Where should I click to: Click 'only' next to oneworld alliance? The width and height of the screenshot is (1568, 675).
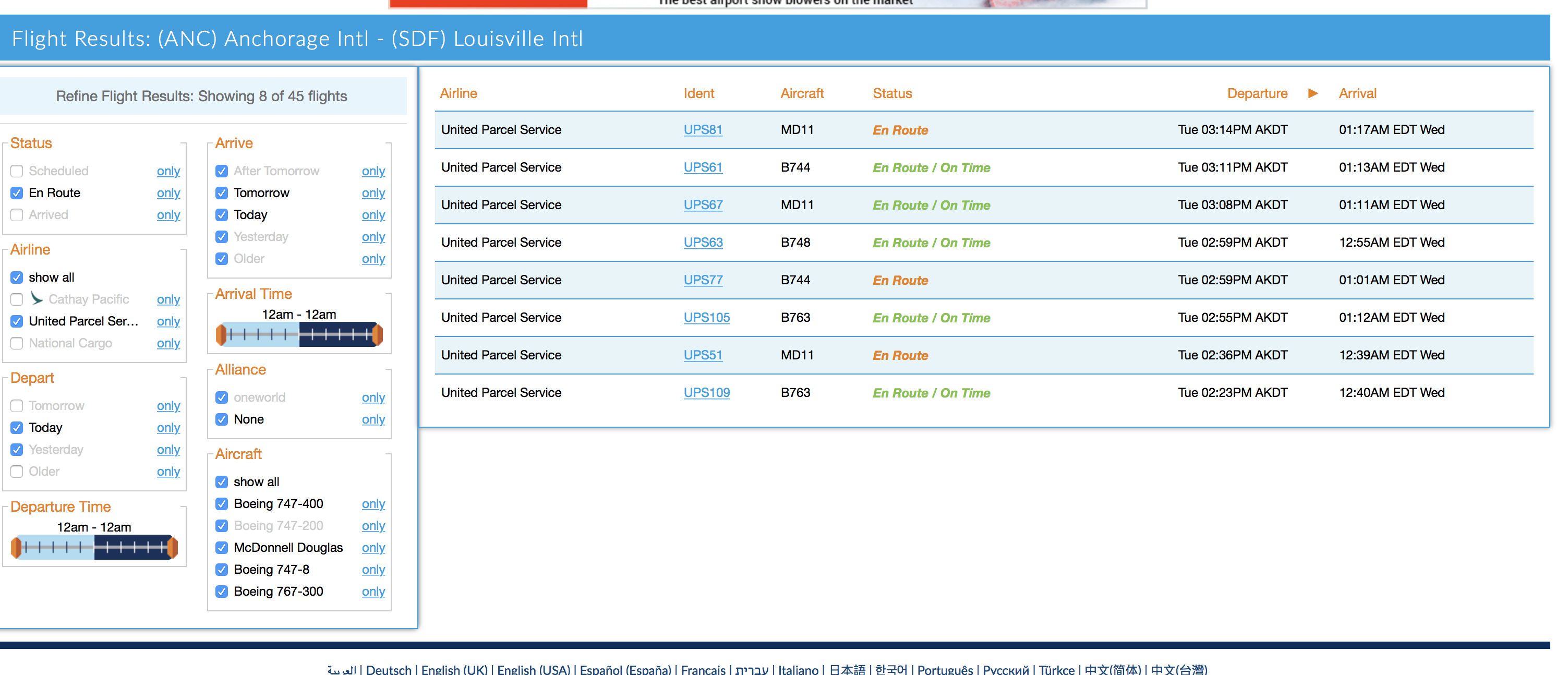373,397
